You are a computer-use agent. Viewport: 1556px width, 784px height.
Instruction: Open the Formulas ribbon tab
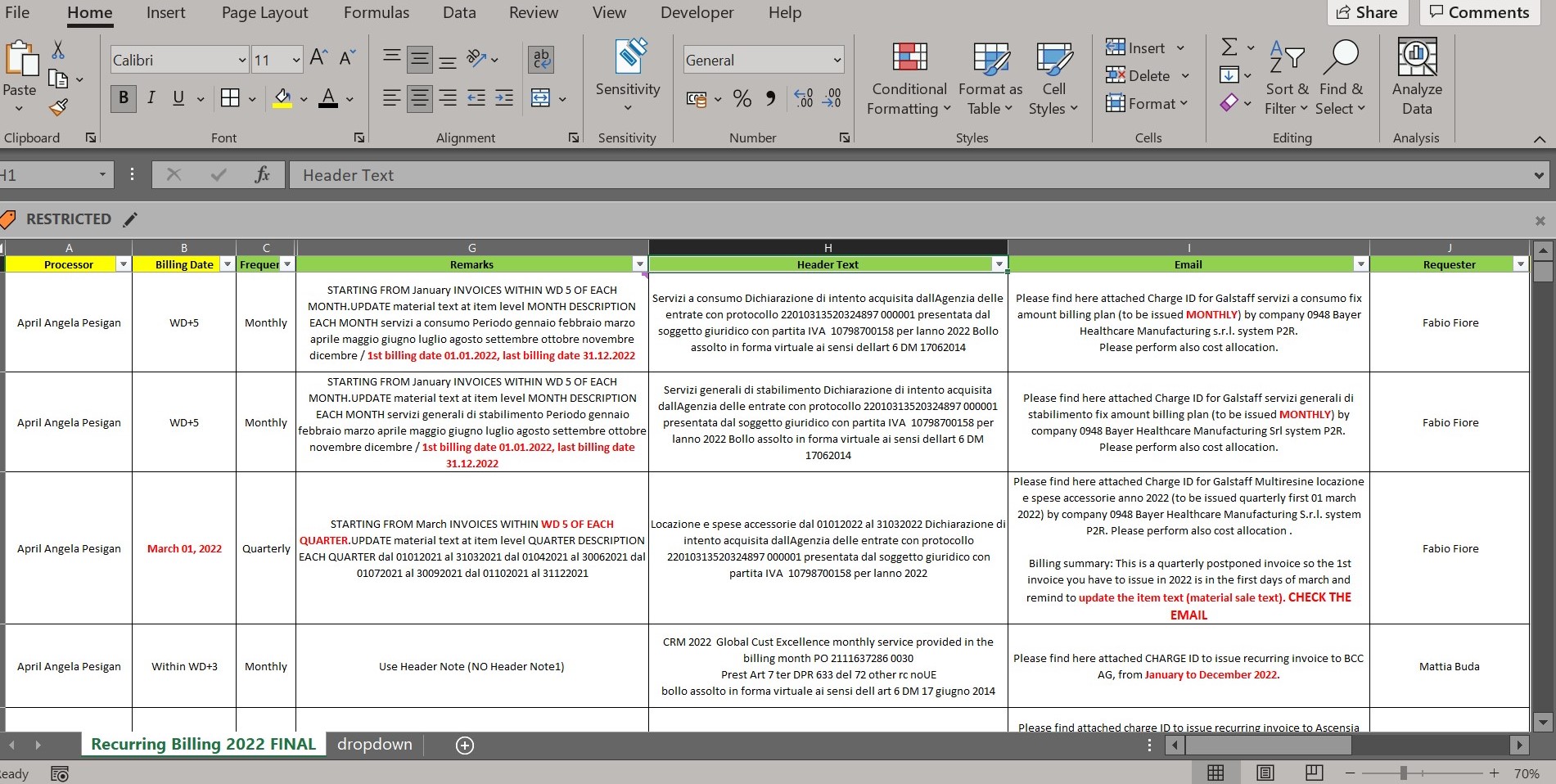tap(376, 13)
